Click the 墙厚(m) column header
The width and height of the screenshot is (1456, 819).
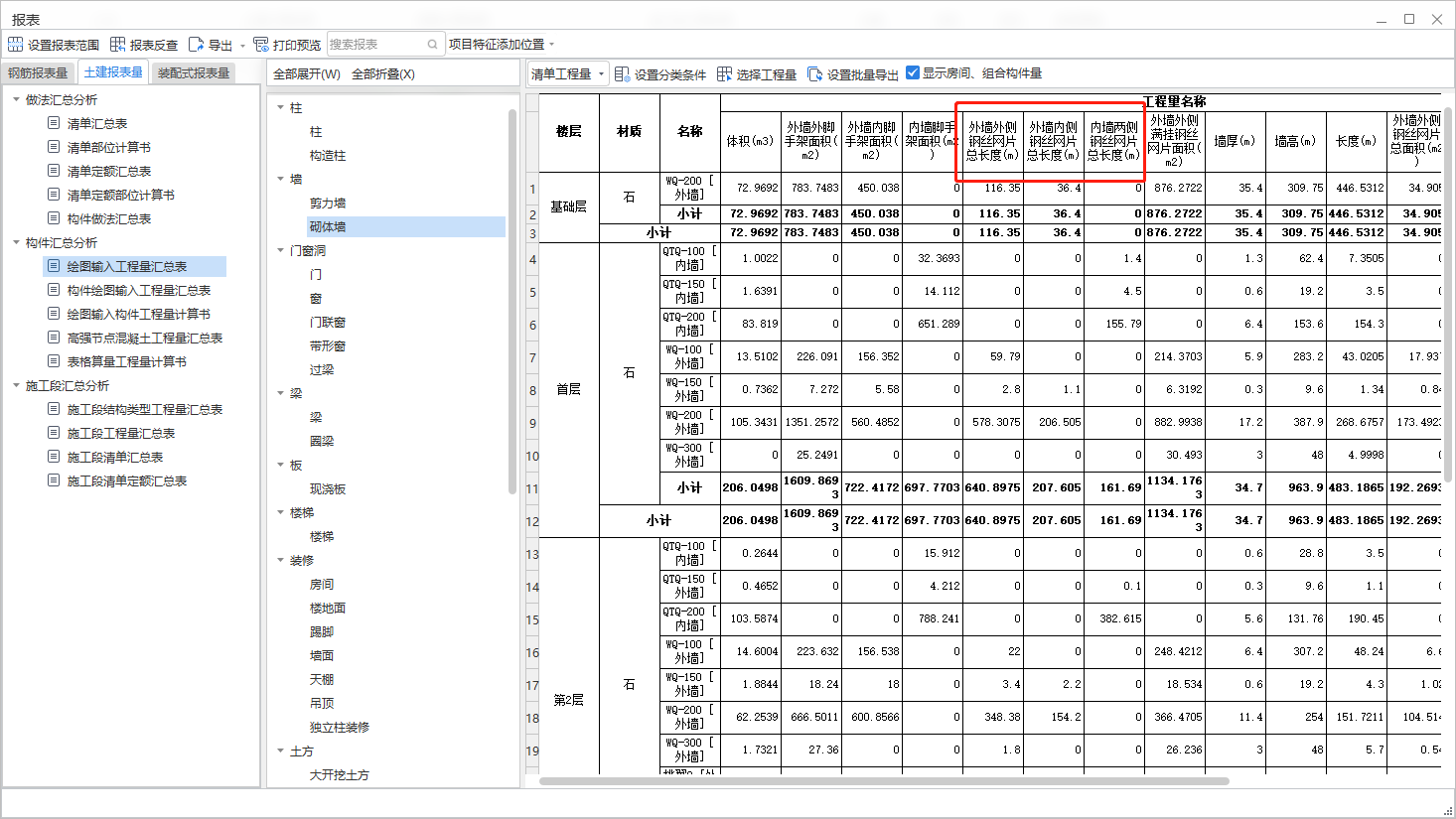point(1235,141)
